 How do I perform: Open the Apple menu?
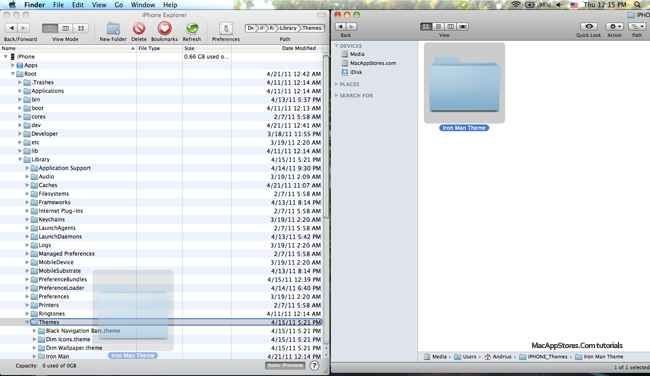(x=12, y=5)
